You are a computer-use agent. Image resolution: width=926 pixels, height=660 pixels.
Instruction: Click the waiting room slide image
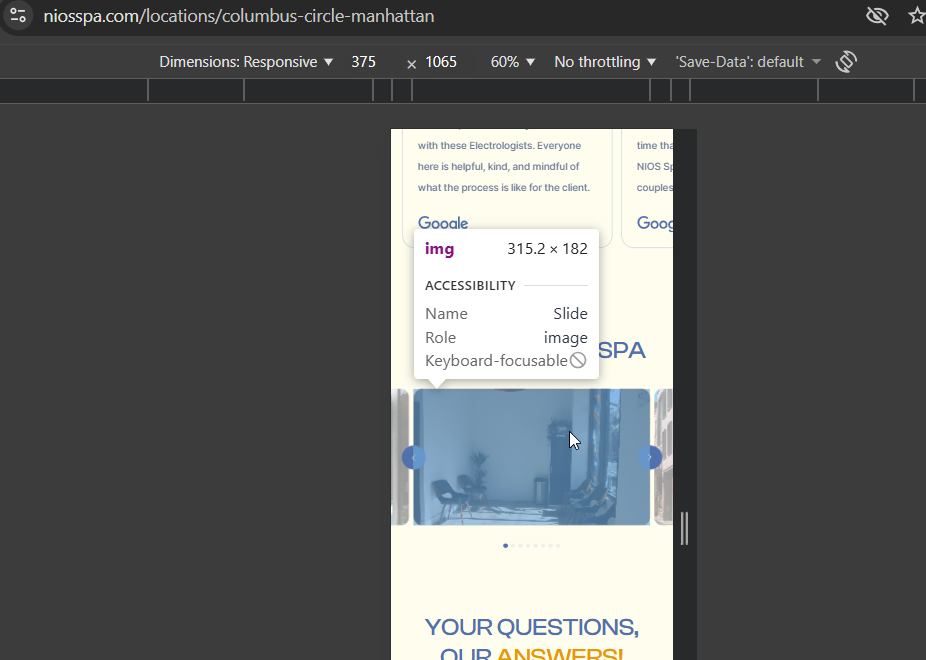(532, 456)
